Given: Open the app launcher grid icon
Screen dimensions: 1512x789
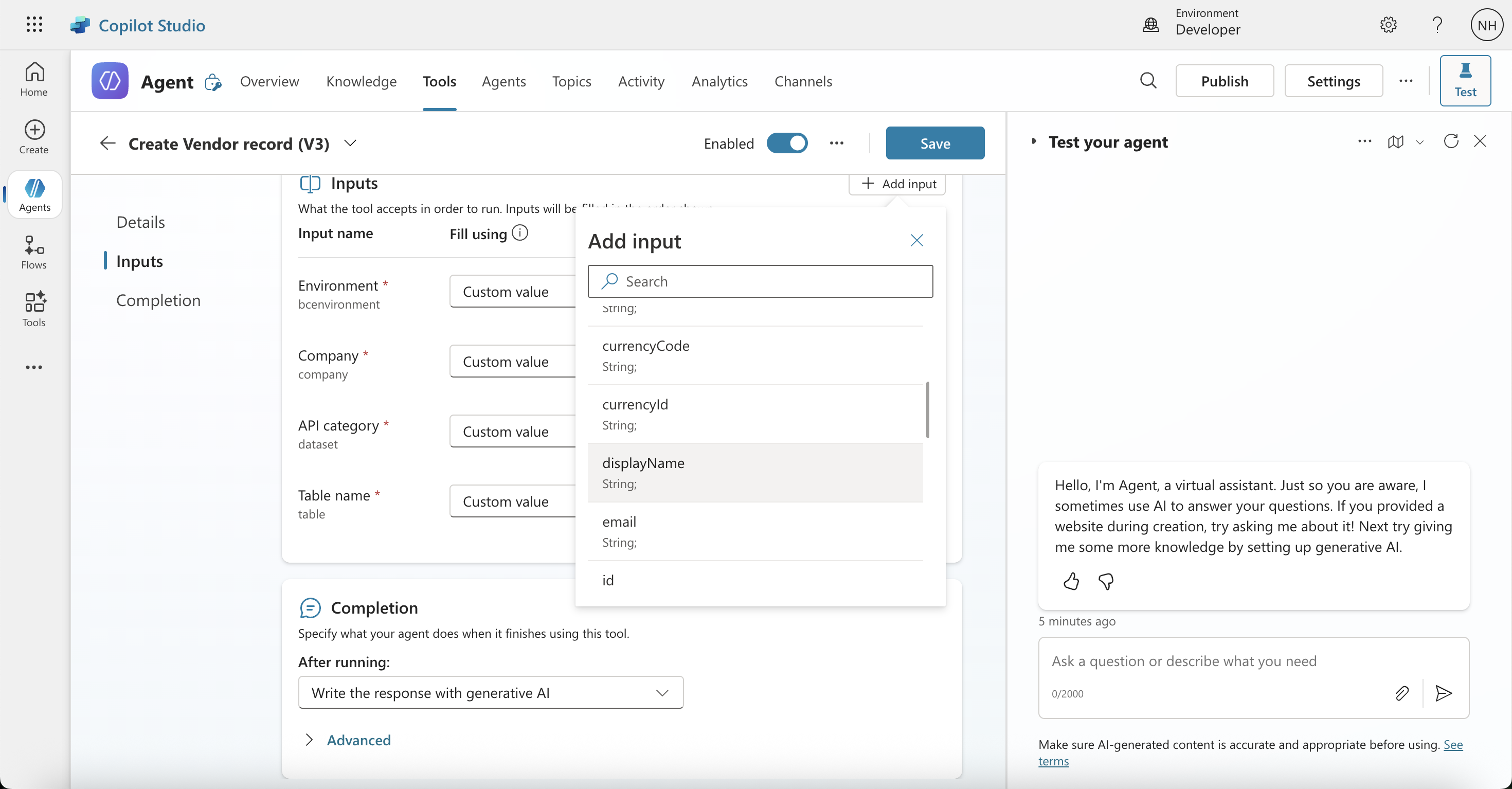Looking at the screenshot, I should pyautogui.click(x=34, y=25).
